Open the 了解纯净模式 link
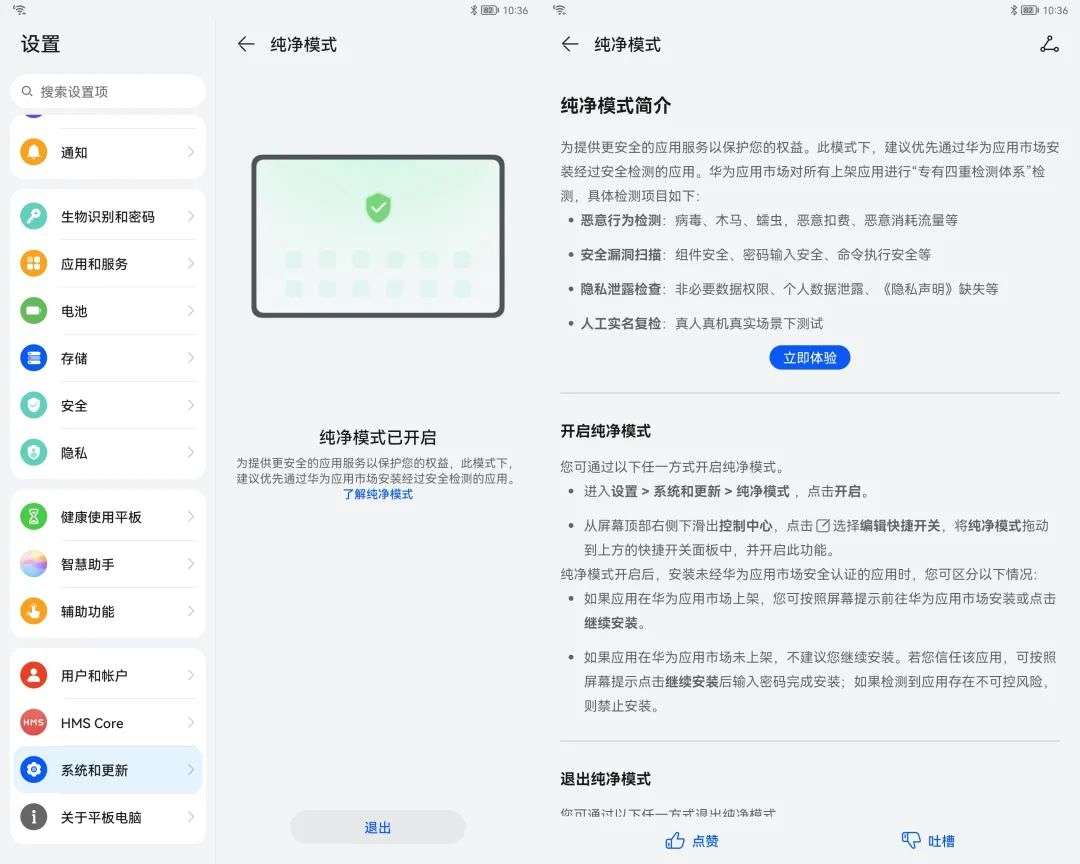Viewport: 1080px width, 864px height. [377, 494]
